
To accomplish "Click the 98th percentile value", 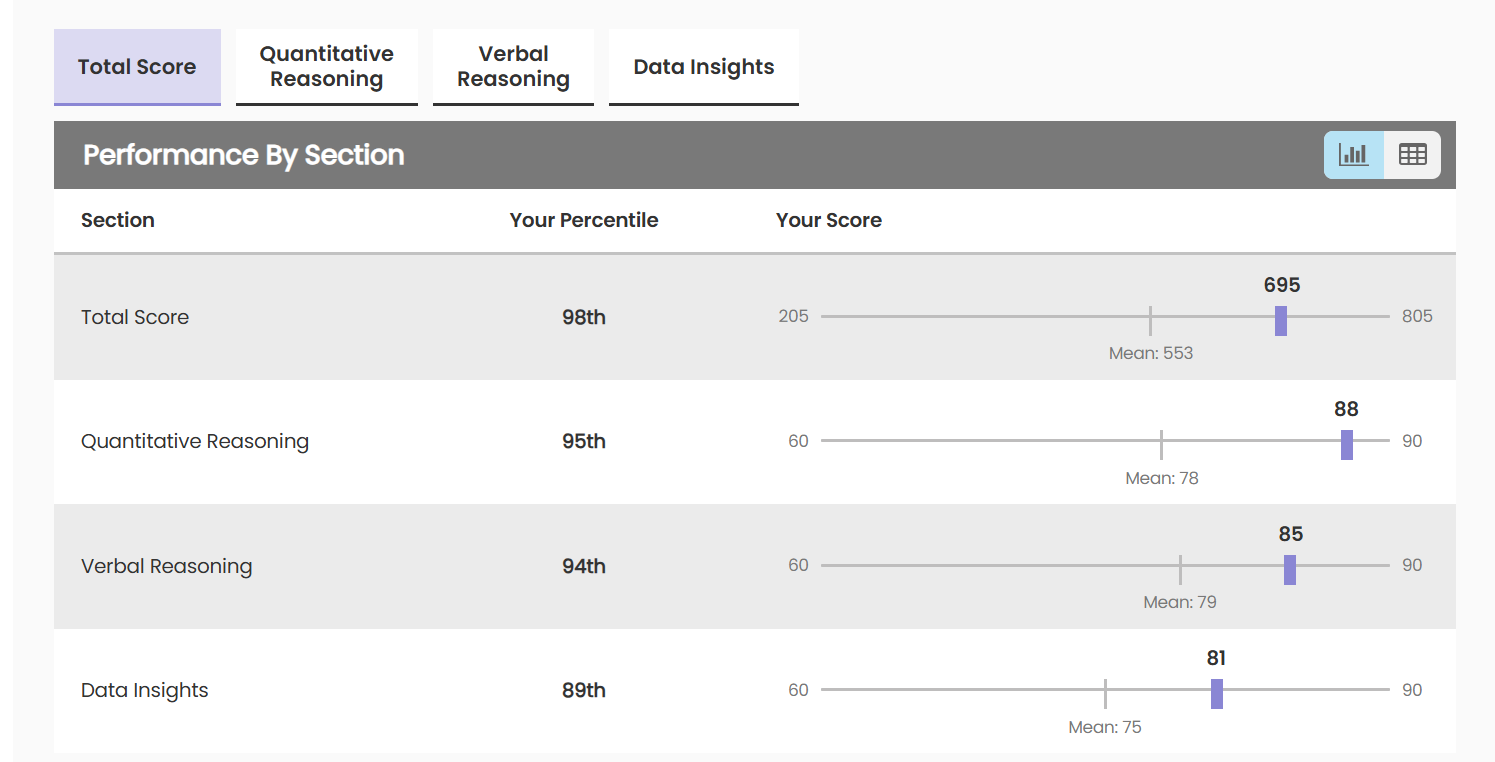I will (x=583, y=317).
